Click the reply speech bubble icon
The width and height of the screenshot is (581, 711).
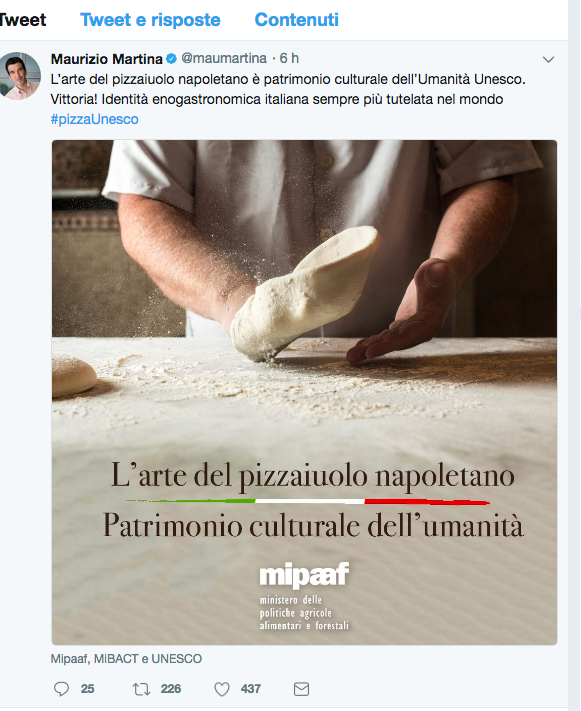tap(61, 689)
